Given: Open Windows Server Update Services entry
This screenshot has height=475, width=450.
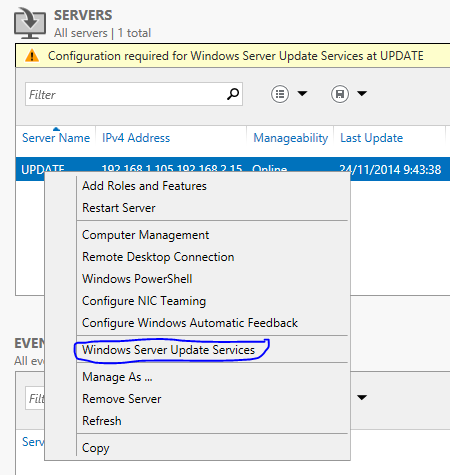Looking at the screenshot, I should [x=168, y=350].
